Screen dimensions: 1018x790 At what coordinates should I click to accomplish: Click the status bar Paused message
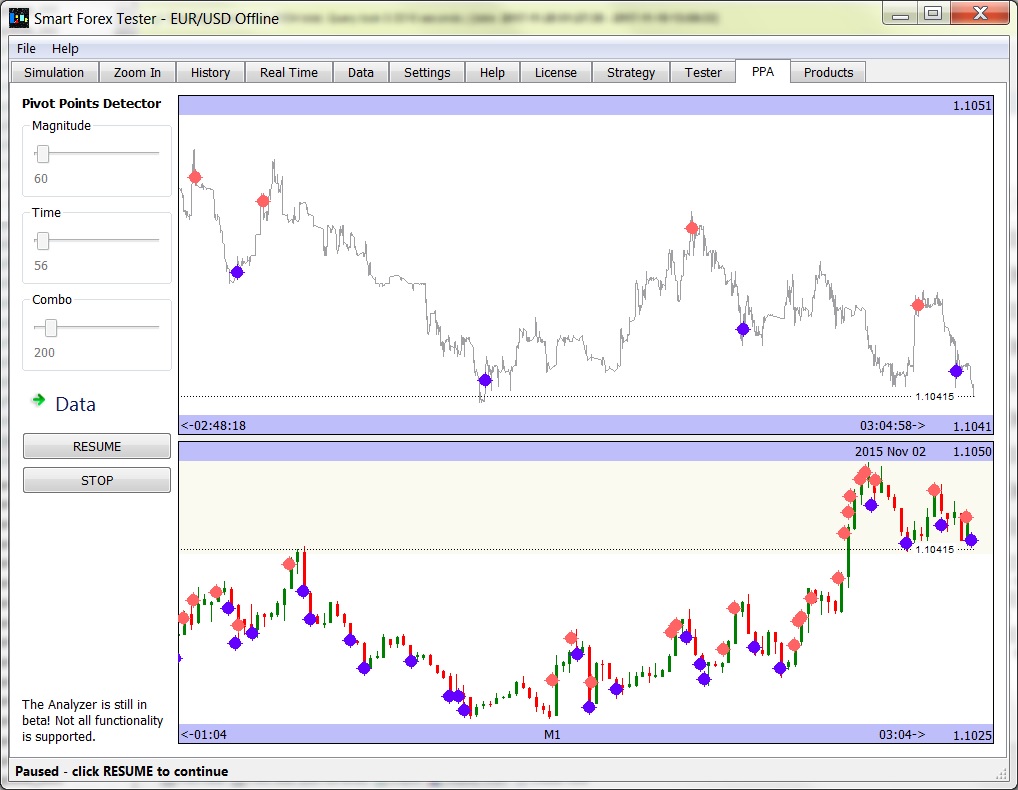[x=121, y=771]
